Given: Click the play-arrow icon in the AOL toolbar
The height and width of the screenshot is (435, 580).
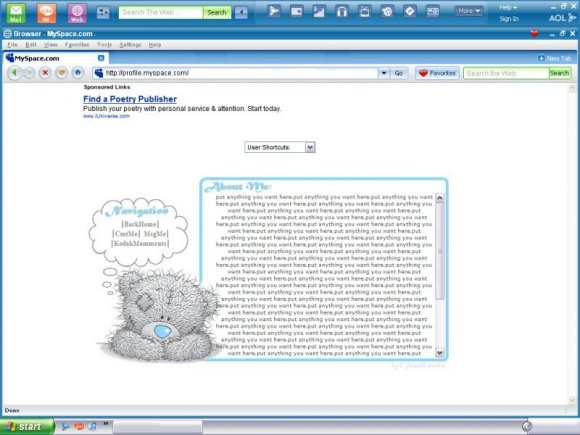Looking at the screenshot, I should tap(274, 11).
